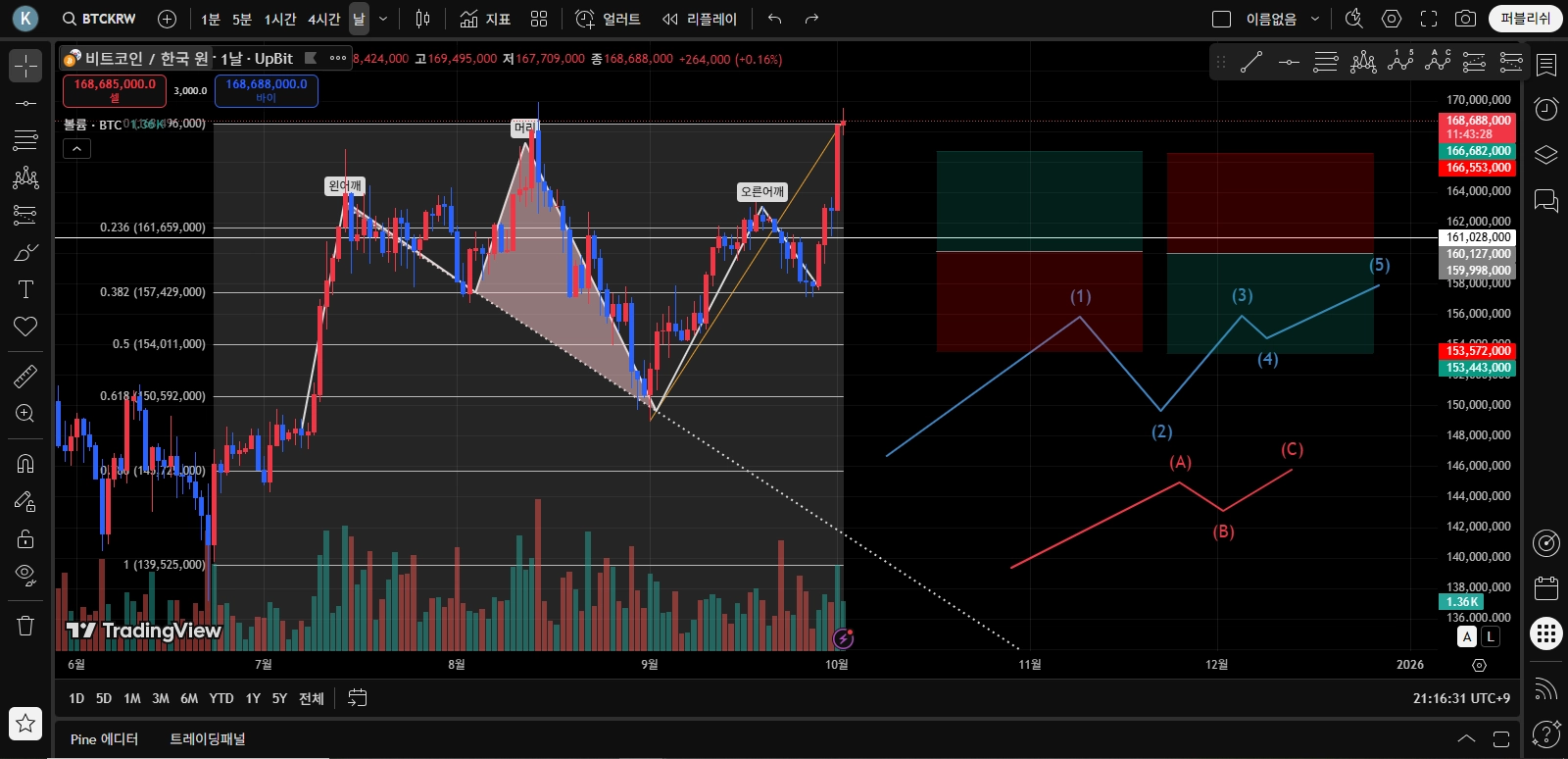Redo the last chart action
Image resolution: width=1568 pixels, height=759 pixels.
pos(811,19)
